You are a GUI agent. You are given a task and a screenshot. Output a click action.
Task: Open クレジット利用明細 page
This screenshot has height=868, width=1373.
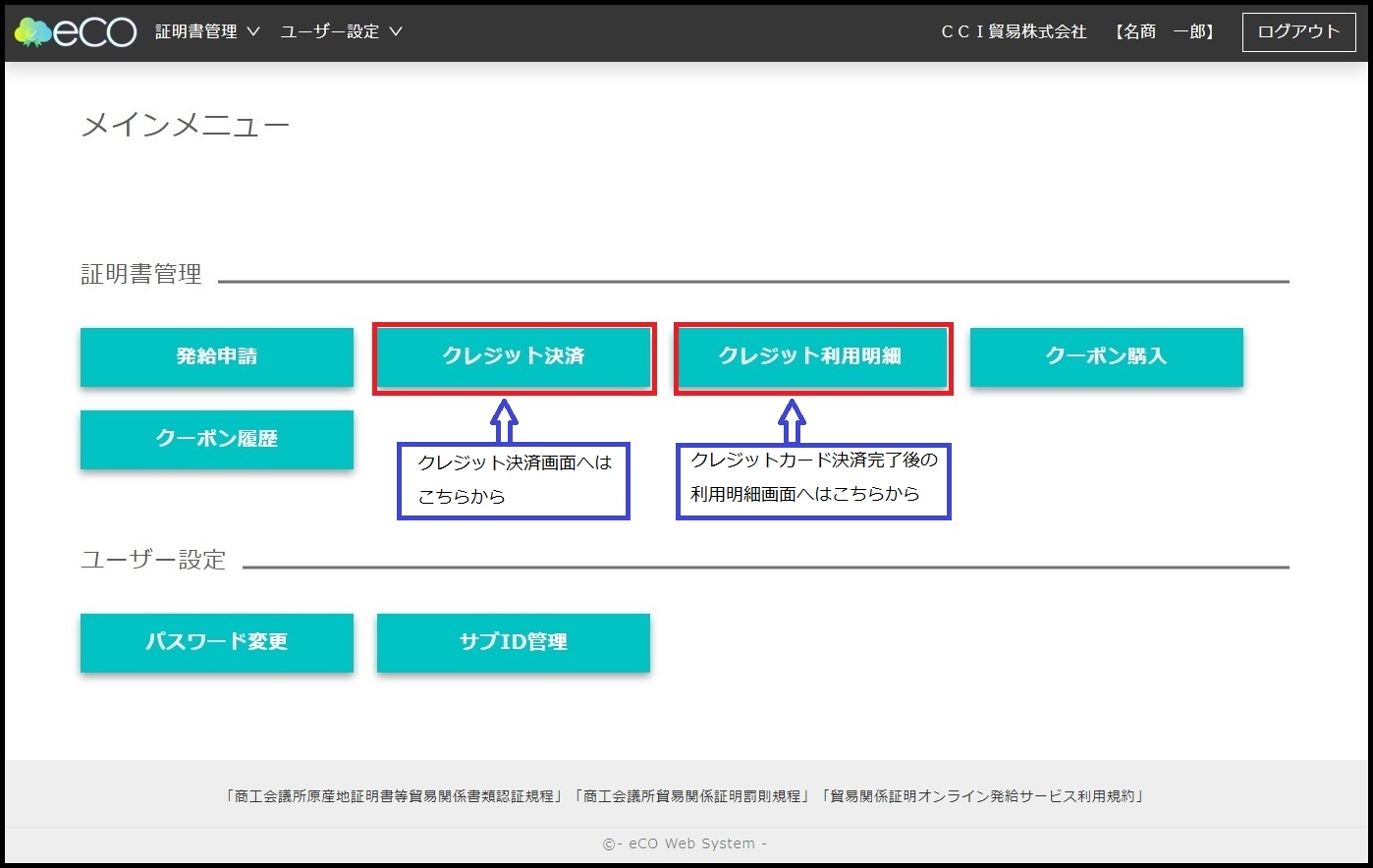click(x=810, y=356)
